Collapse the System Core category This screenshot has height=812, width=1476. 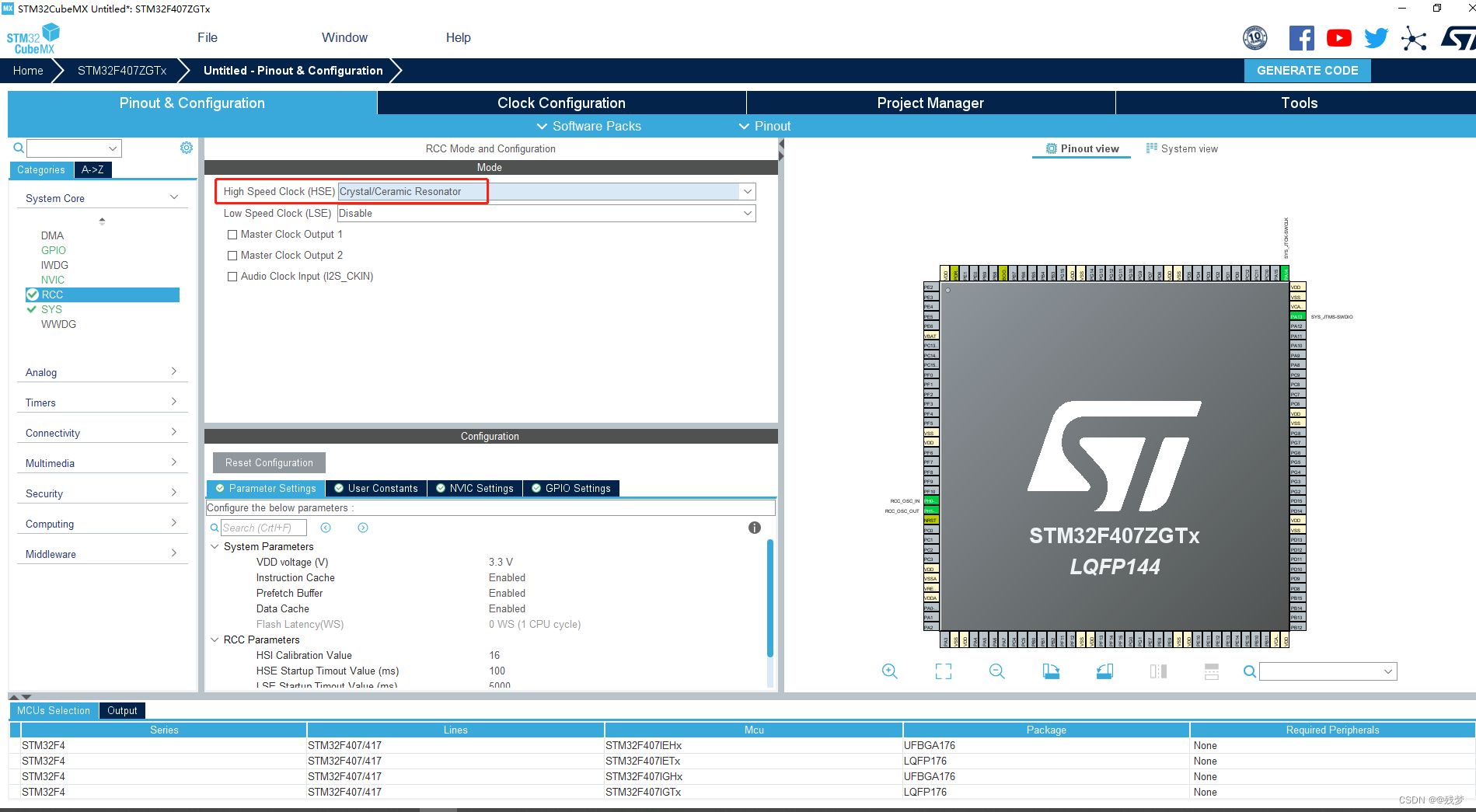[x=174, y=197]
